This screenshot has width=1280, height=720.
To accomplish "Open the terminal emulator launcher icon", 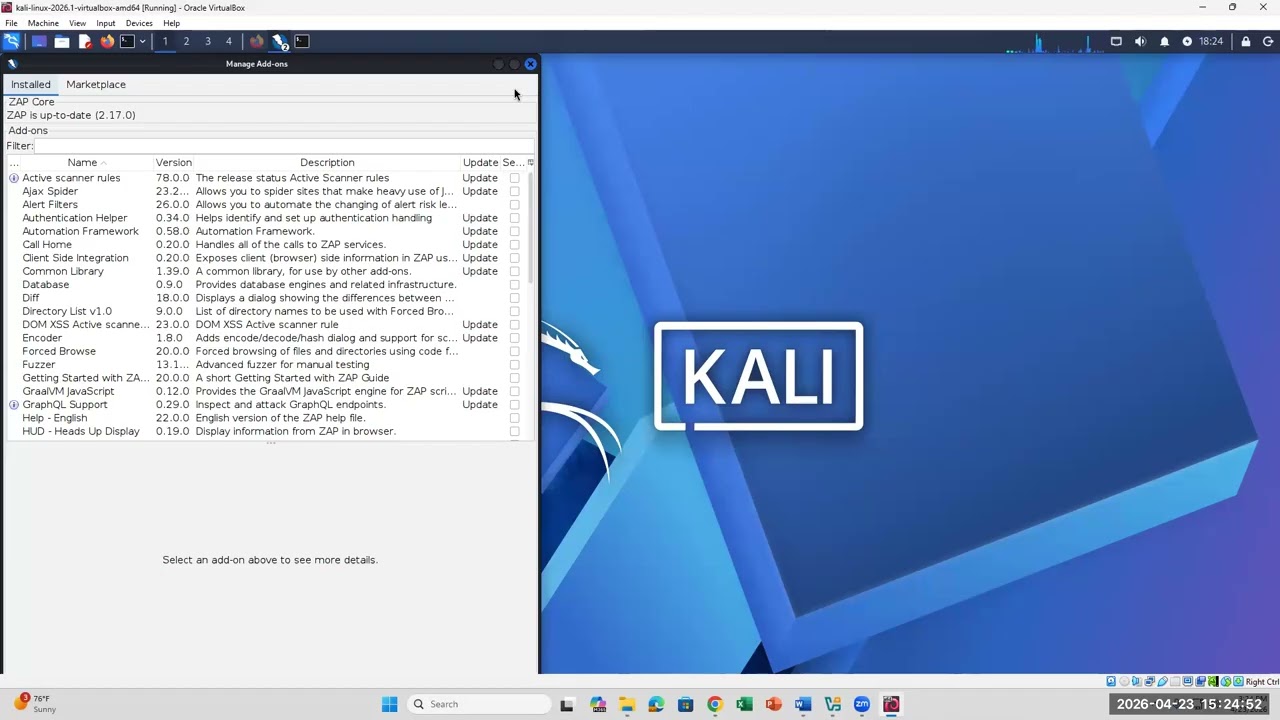I will click(x=127, y=41).
